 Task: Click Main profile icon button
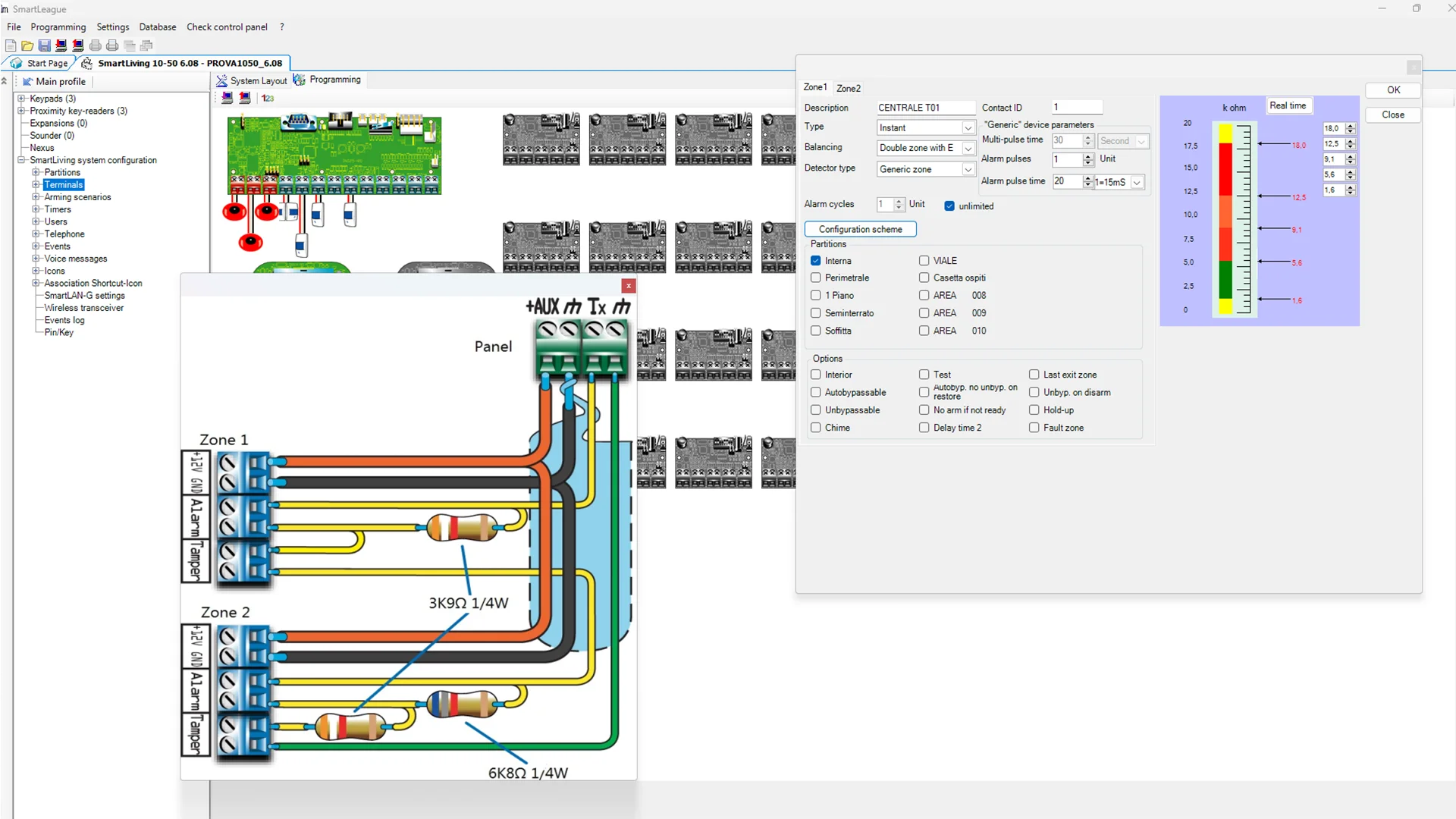click(28, 81)
